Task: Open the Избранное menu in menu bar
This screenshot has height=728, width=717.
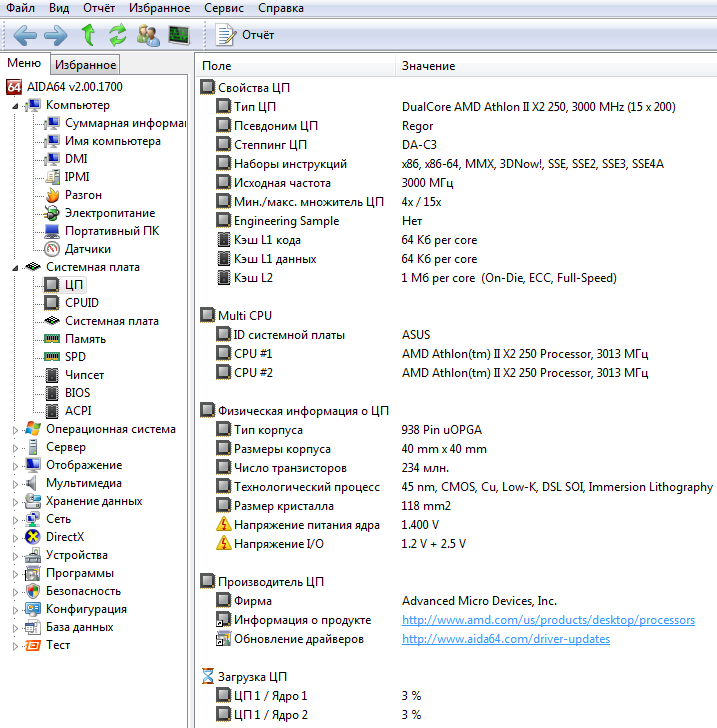Action: click(159, 8)
